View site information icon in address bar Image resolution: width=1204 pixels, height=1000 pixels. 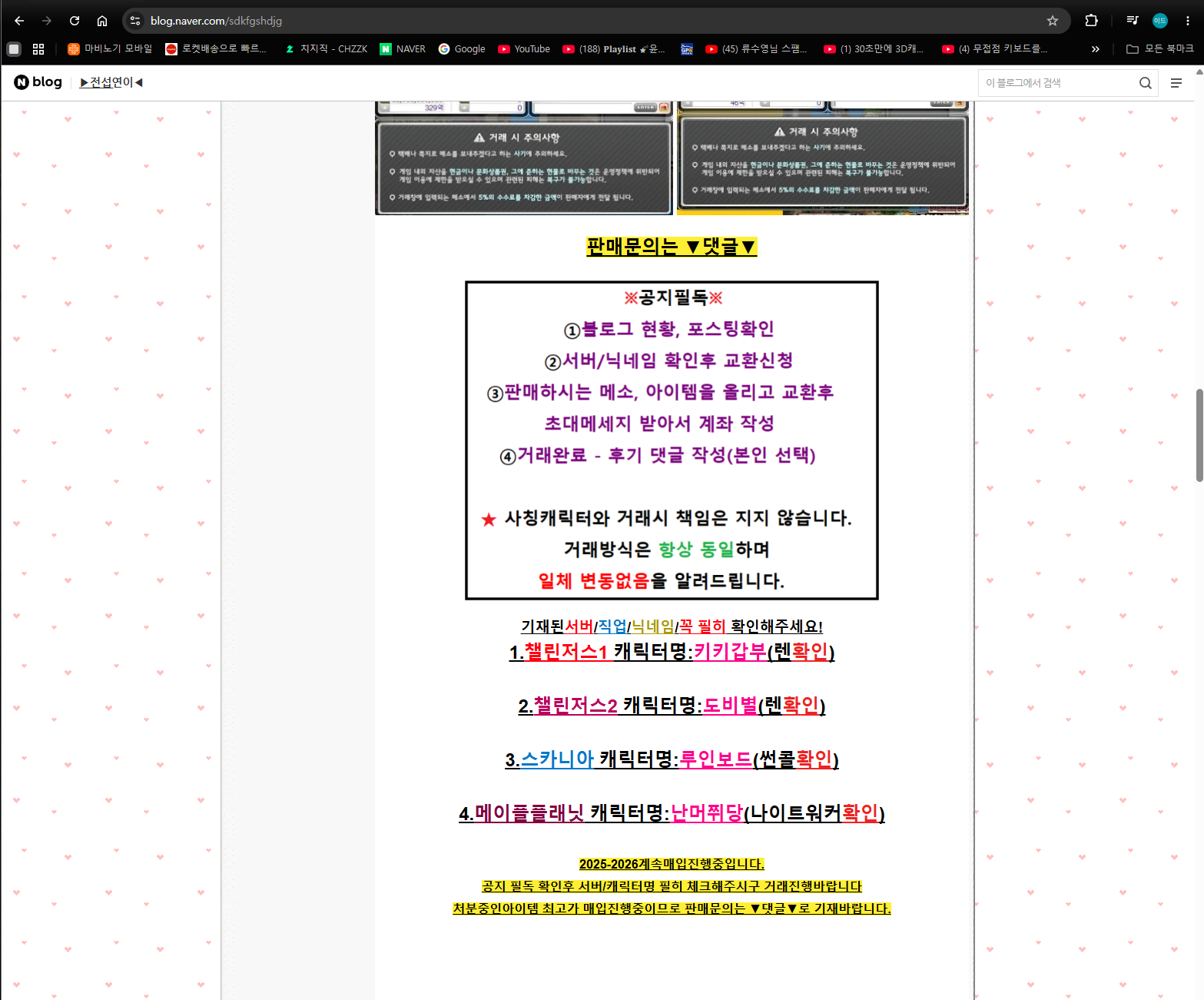[136, 21]
